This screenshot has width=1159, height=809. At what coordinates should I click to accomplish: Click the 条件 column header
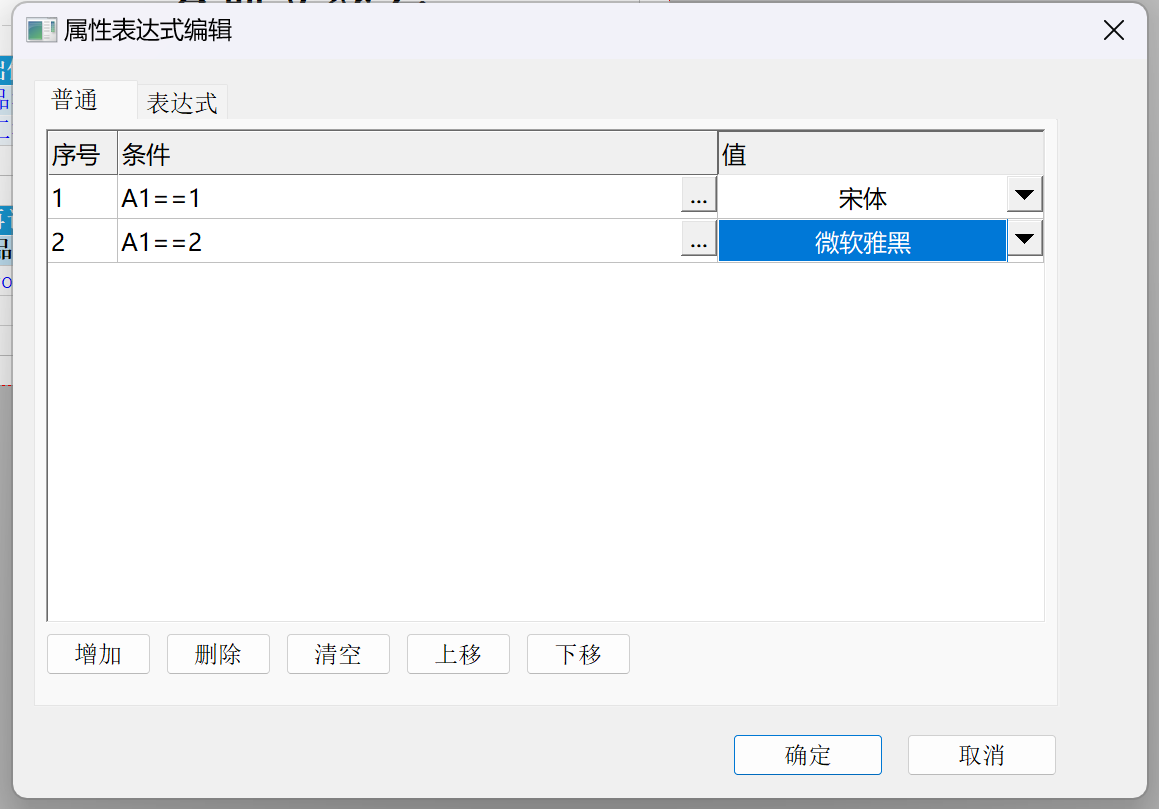[x=417, y=154]
